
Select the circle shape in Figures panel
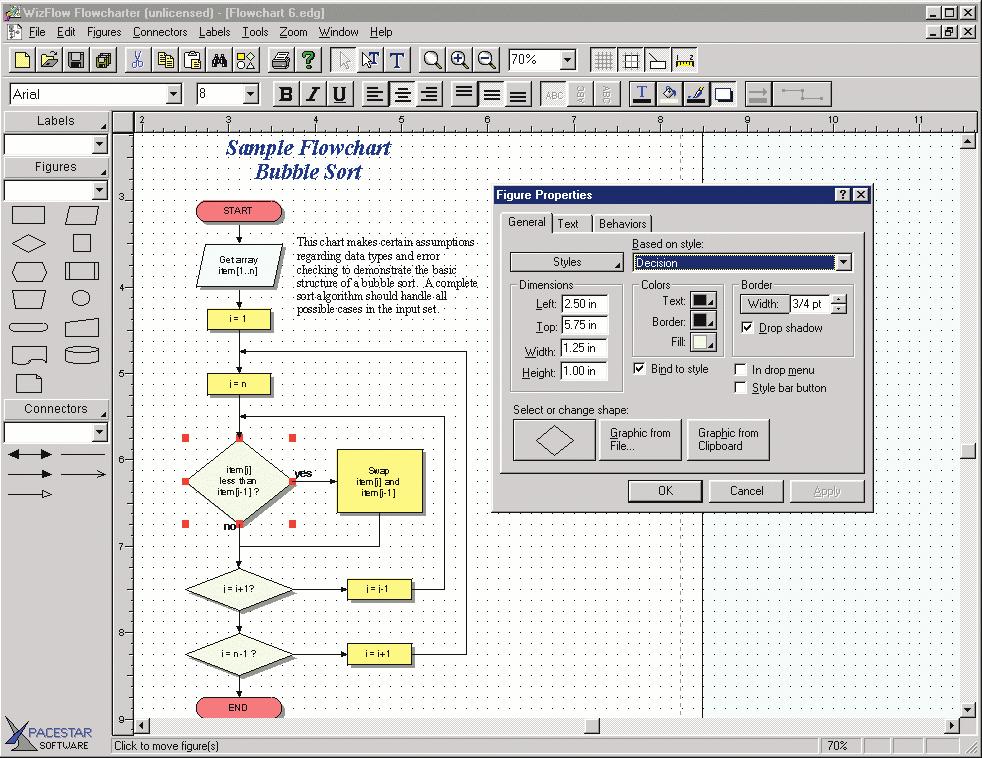click(x=81, y=298)
